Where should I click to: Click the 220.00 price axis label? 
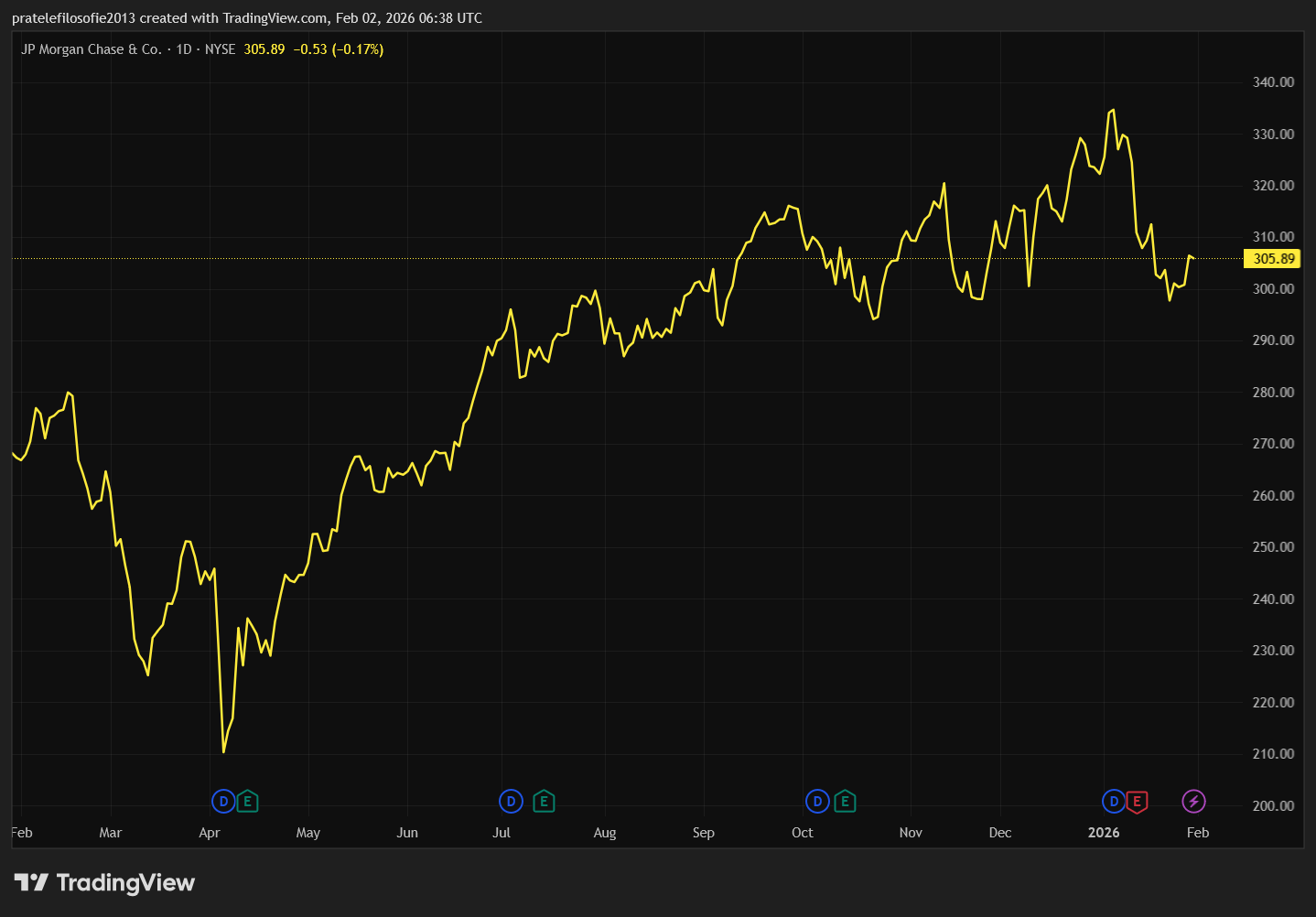pos(1273,703)
